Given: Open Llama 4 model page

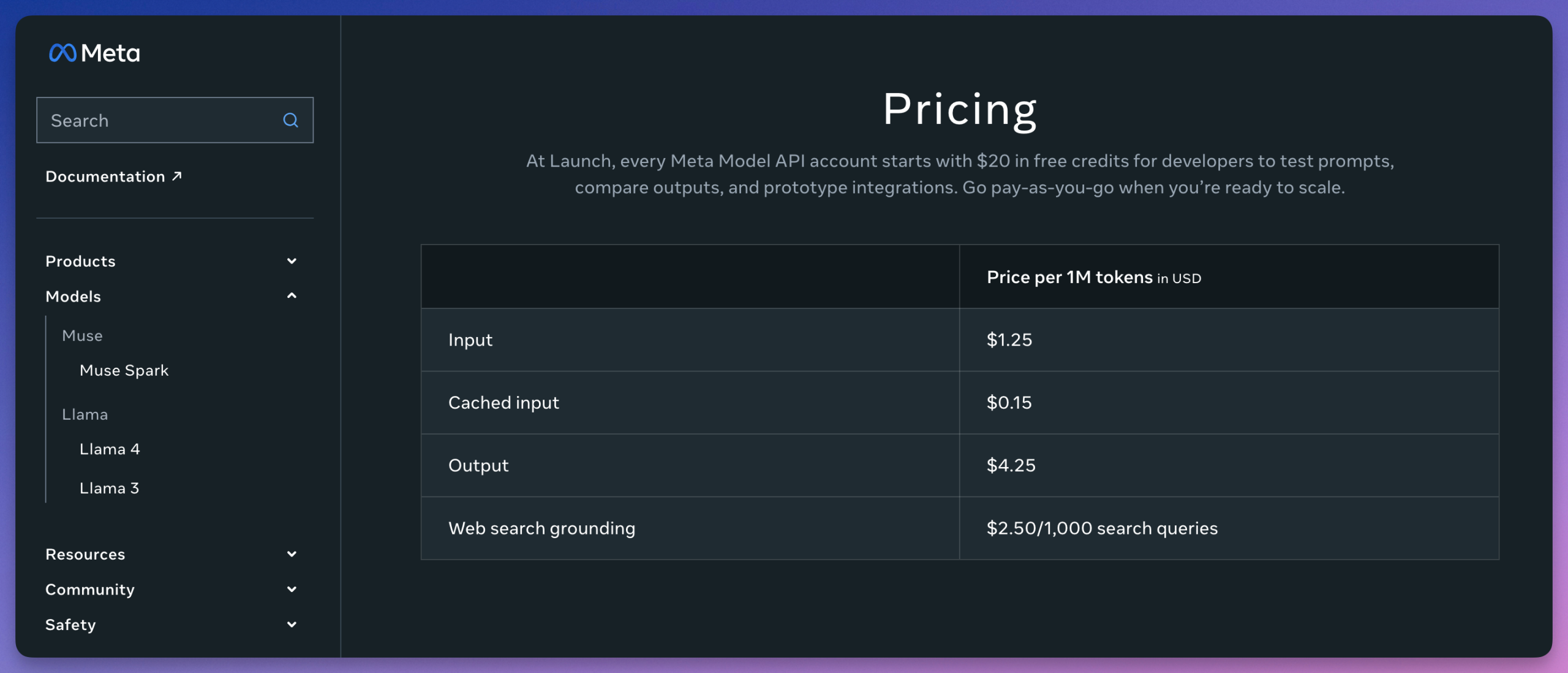Looking at the screenshot, I should [110, 449].
